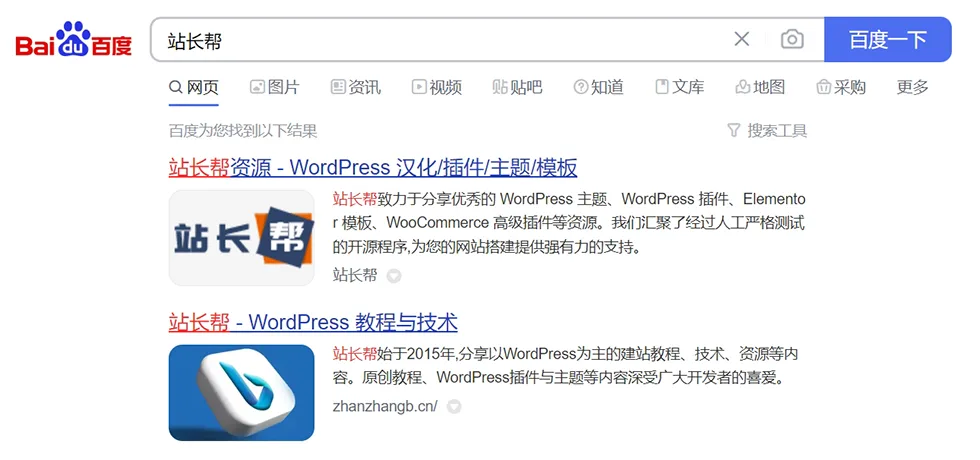Clear the search box with the X icon
The height and width of the screenshot is (460, 980).
pos(741,39)
